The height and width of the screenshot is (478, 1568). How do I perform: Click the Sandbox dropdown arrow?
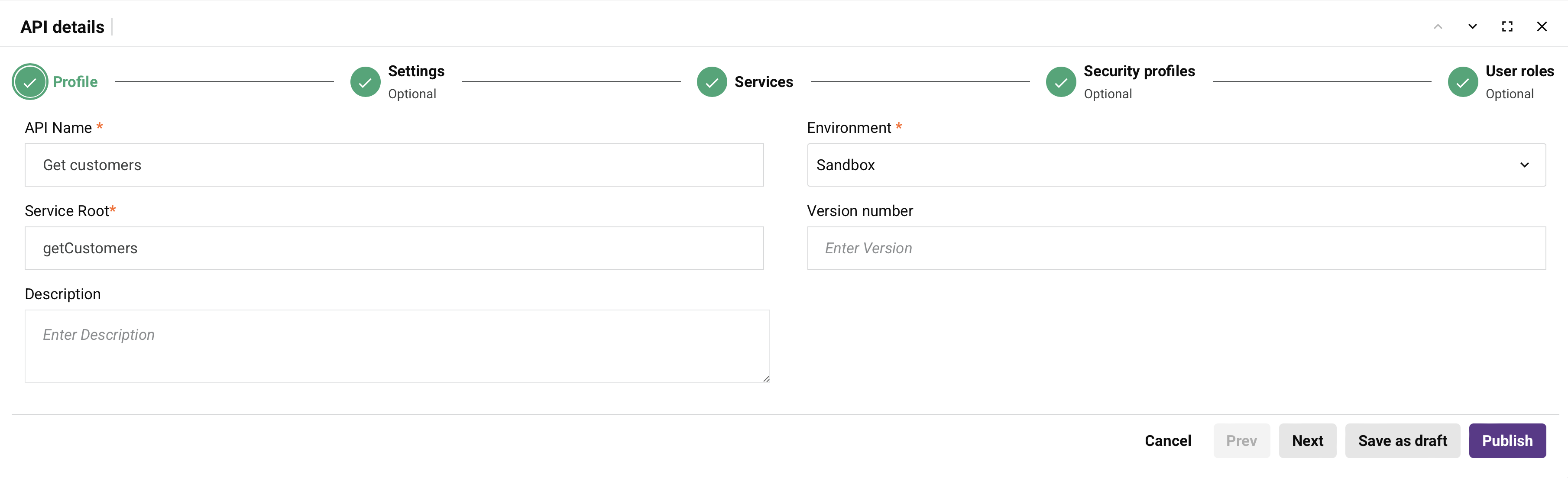click(x=1524, y=165)
